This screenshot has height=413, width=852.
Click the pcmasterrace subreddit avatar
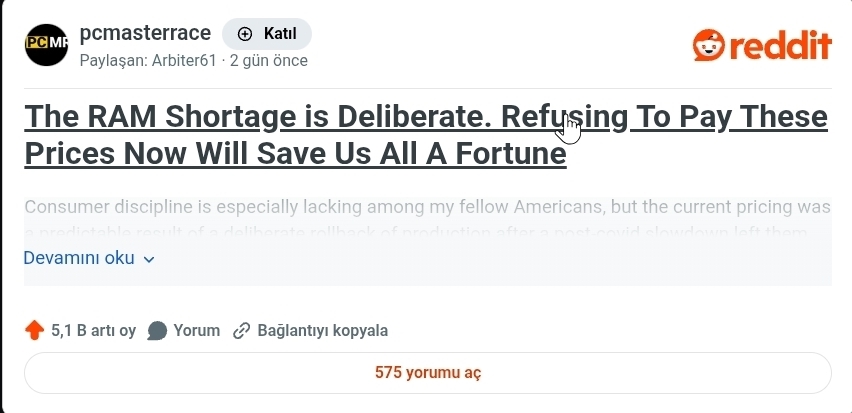(45, 44)
